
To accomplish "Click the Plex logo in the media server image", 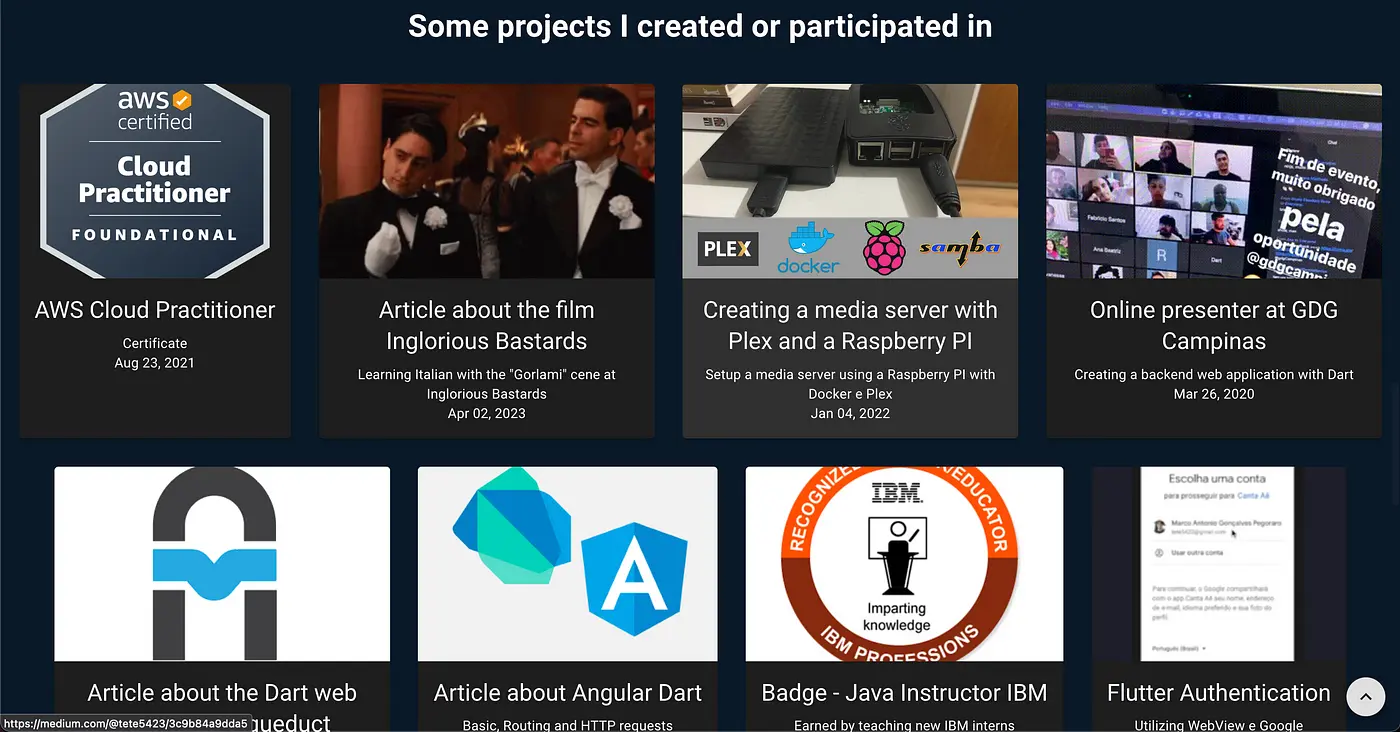I will click(x=728, y=249).
